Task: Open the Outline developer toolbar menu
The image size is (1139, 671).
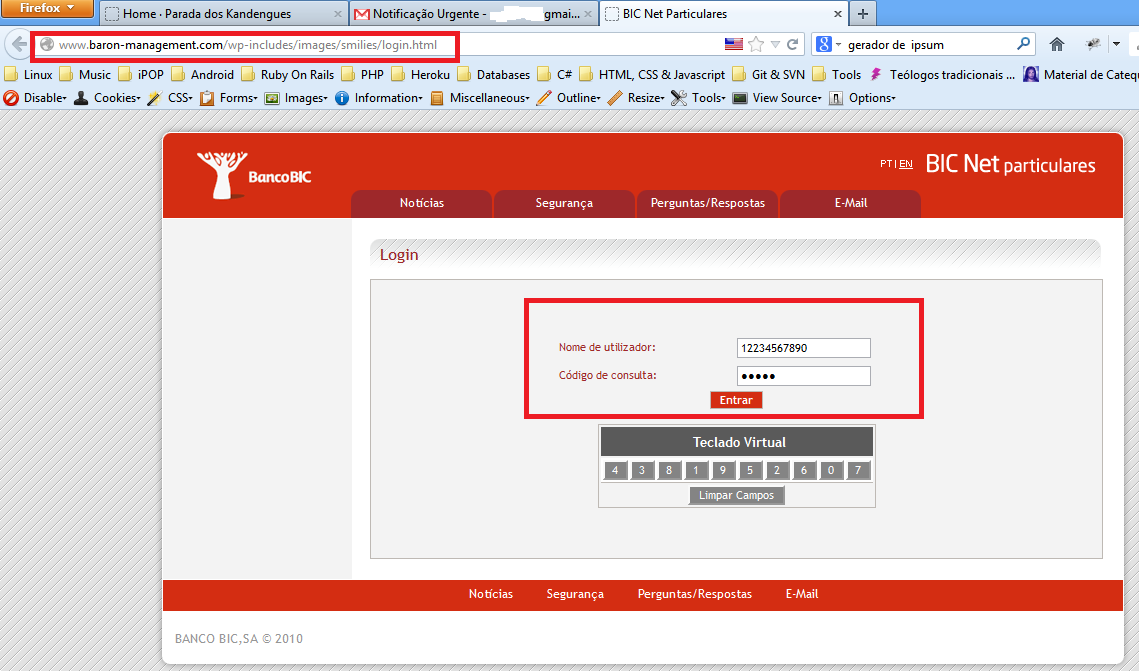Action: pyautogui.click(x=569, y=97)
